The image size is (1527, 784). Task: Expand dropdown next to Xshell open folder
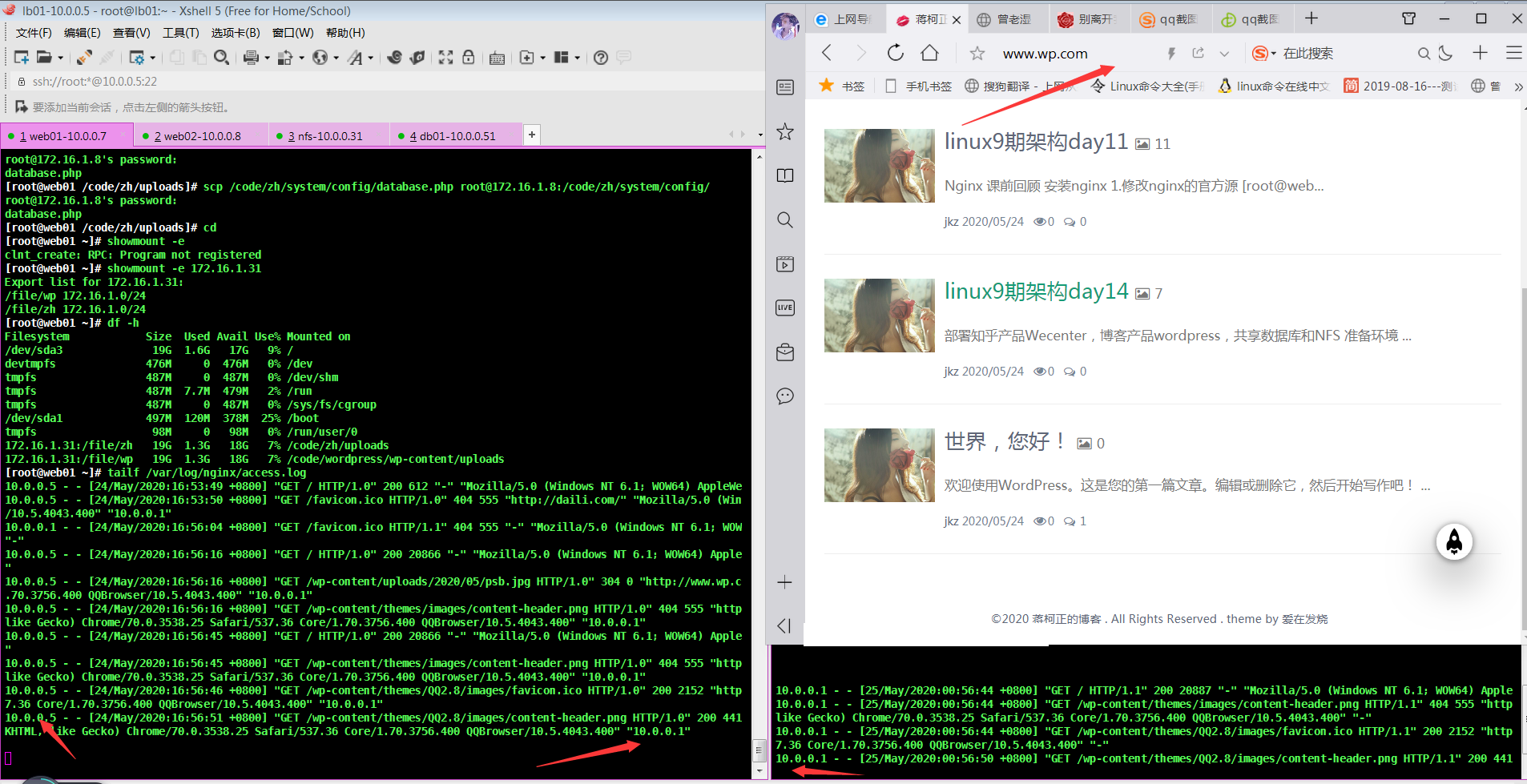(59, 58)
